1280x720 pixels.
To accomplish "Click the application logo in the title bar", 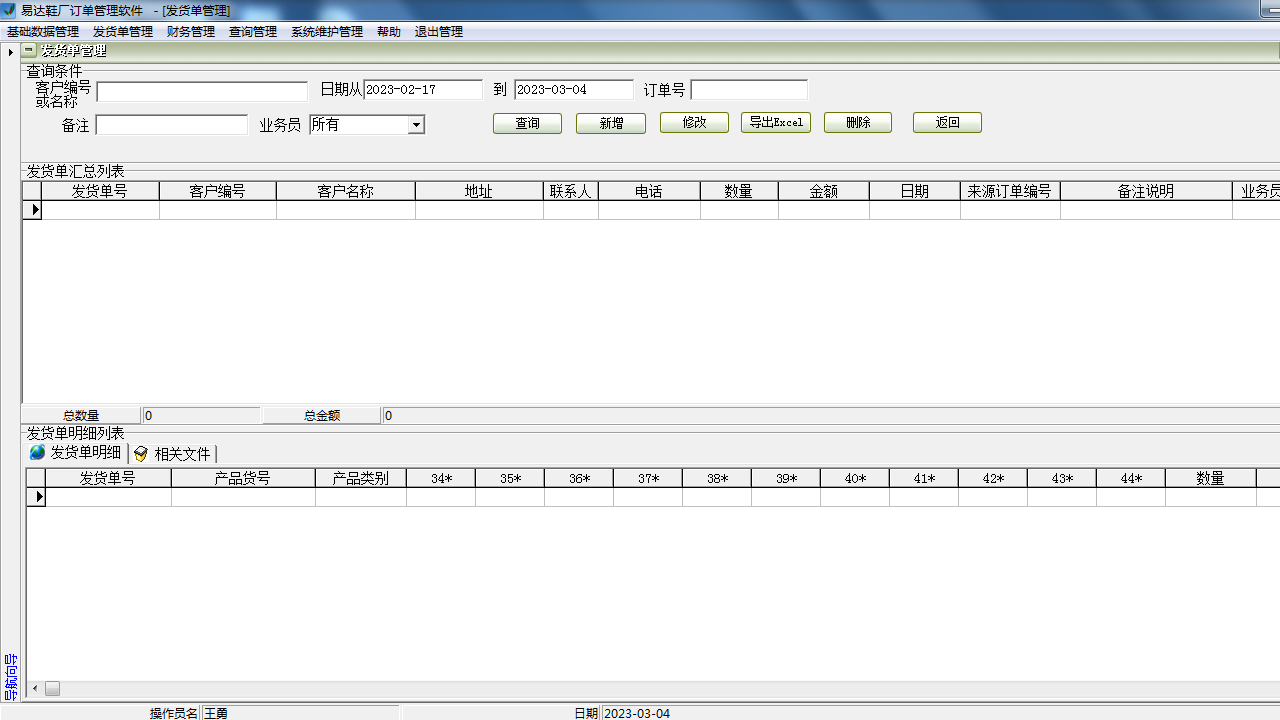I will click(x=10, y=9).
